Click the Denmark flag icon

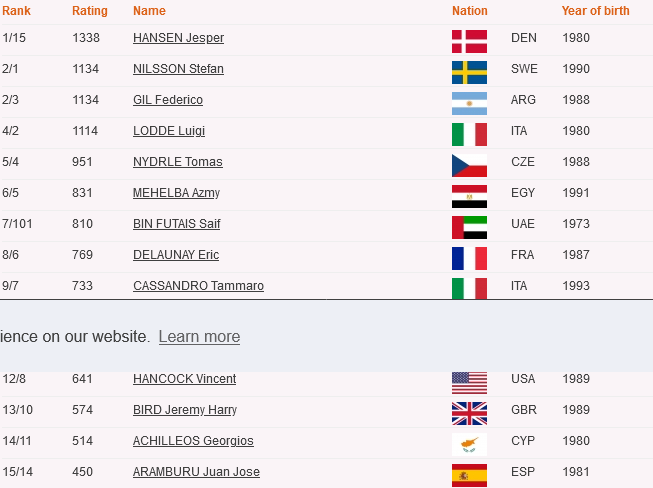(x=469, y=42)
